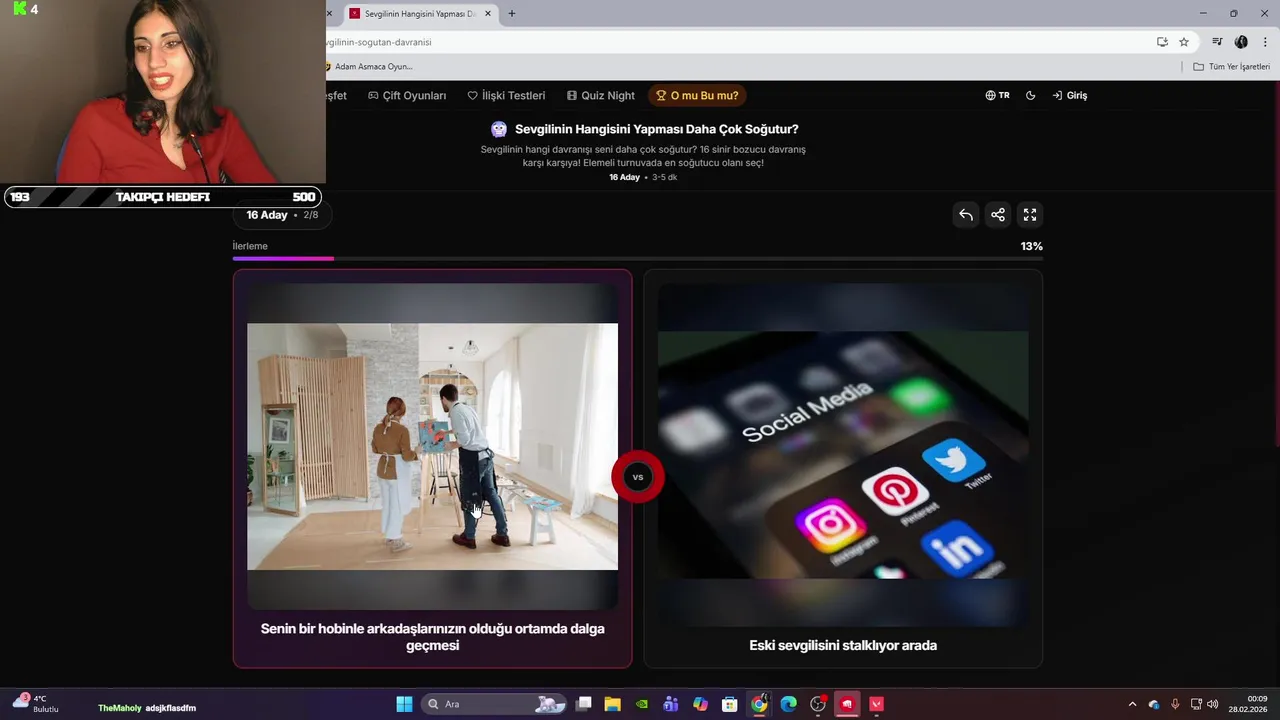This screenshot has height=720, width=1280.
Task: Close the Sevgilinin Hangisini Yapması tab
Action: tap(488, 14)
